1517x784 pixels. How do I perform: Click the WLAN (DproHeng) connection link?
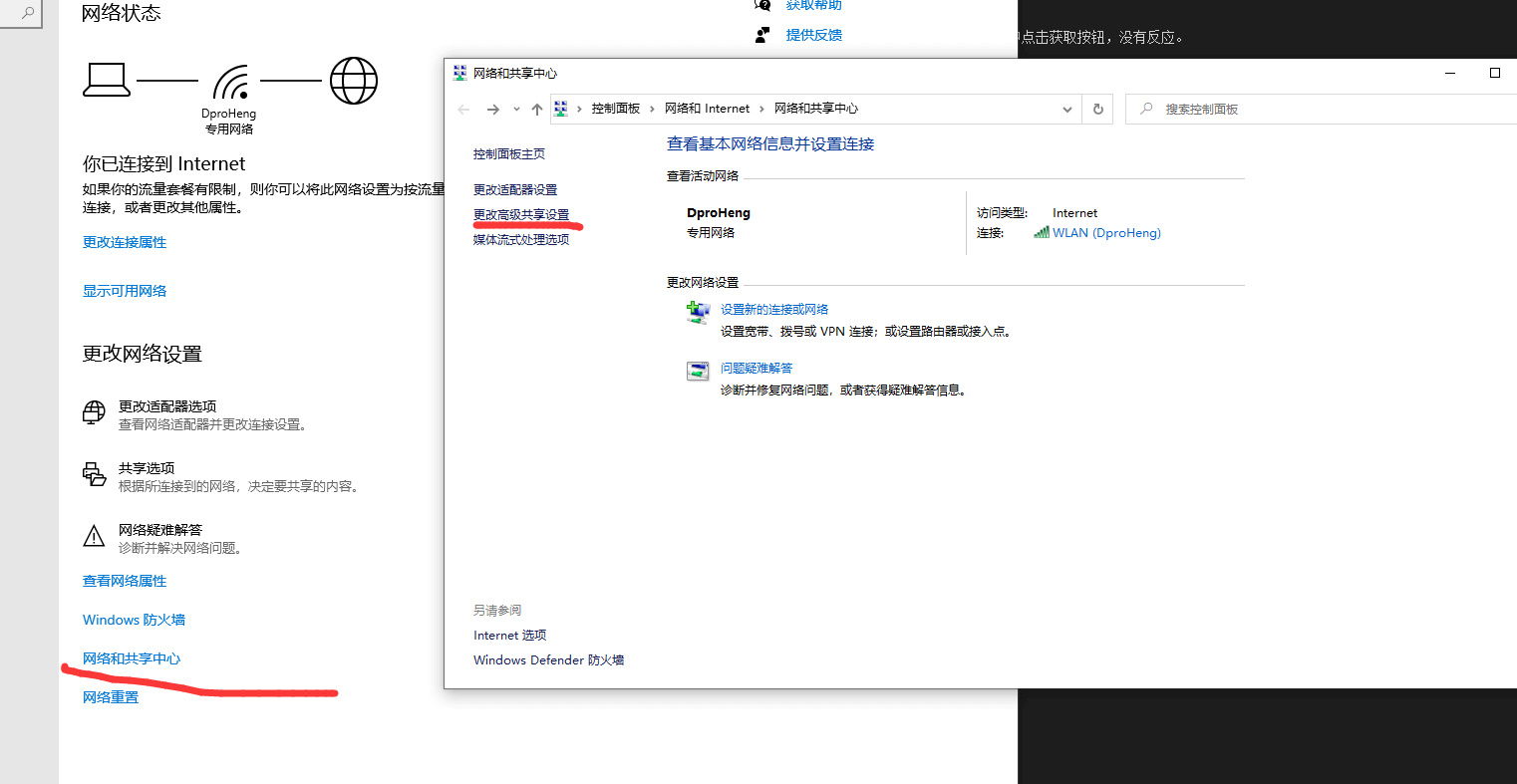tap(1106, 233)
